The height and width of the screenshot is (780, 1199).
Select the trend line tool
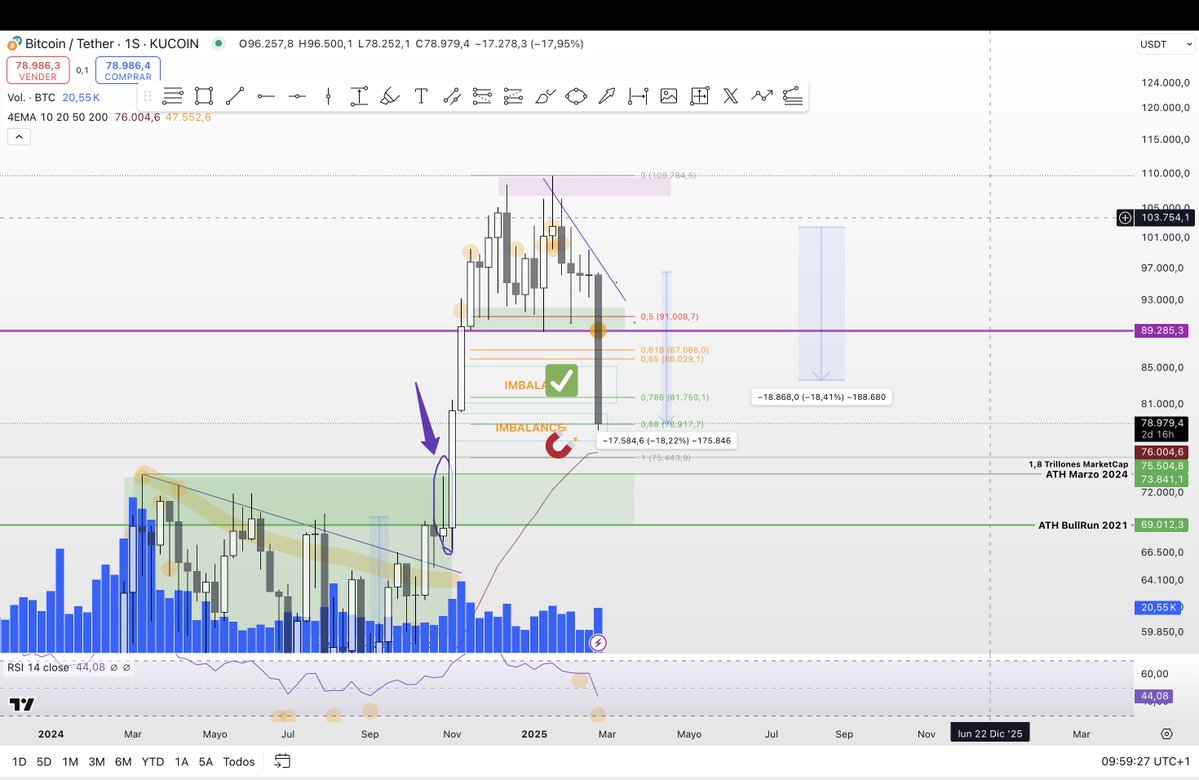(235, 96)
